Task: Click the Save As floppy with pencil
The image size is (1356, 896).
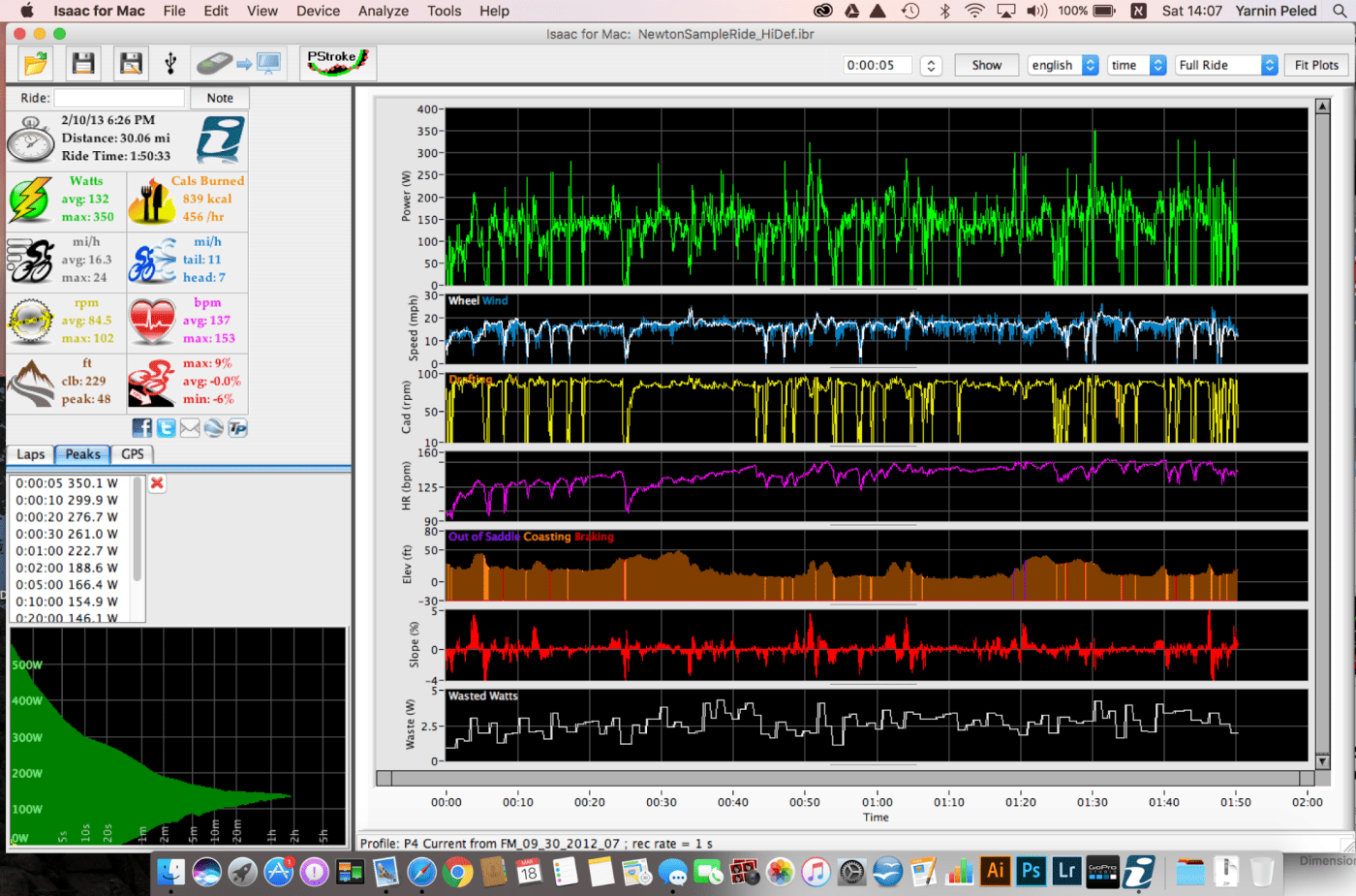Action: 131,65
